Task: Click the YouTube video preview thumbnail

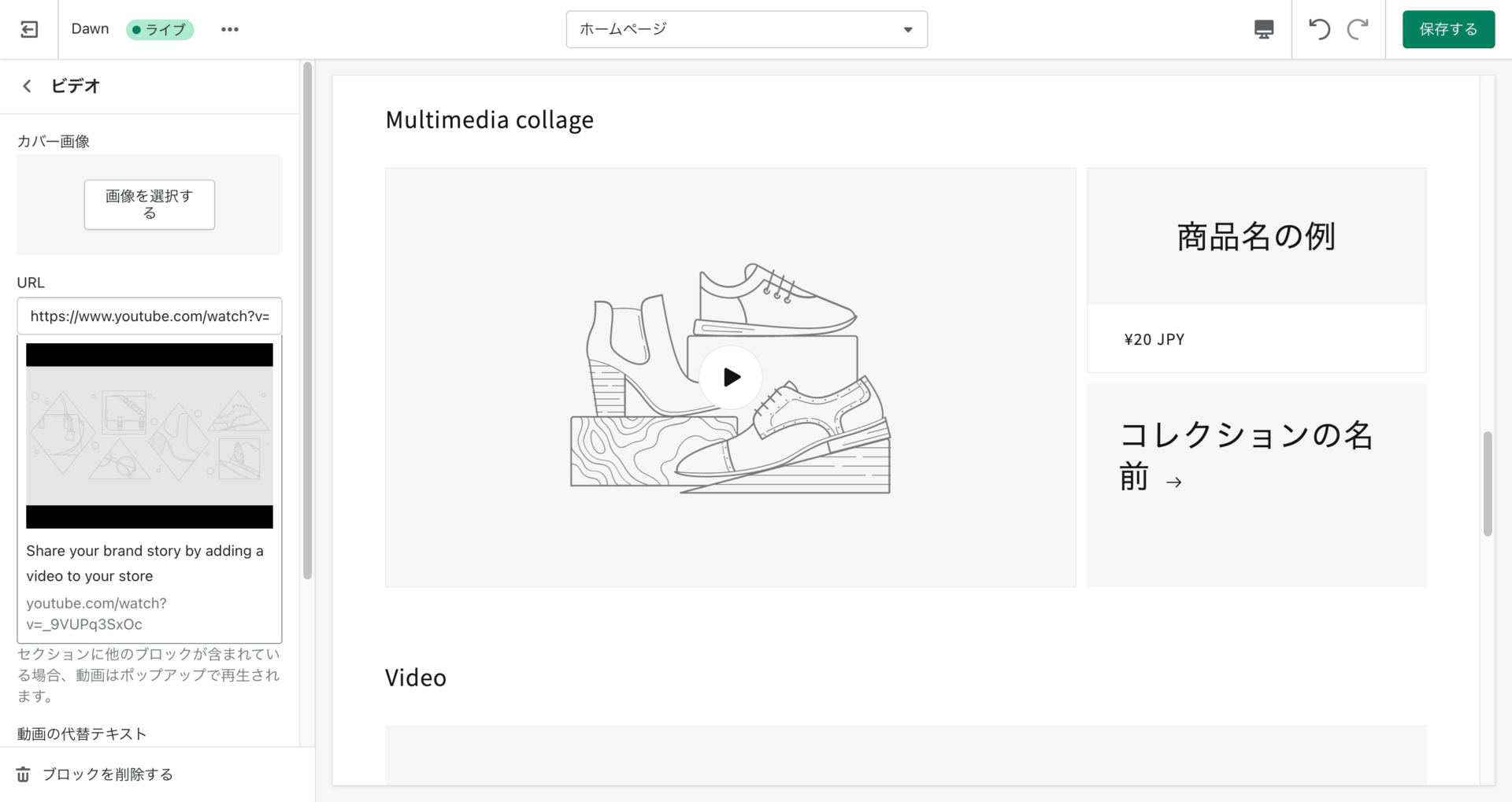Action: [149, 435]
